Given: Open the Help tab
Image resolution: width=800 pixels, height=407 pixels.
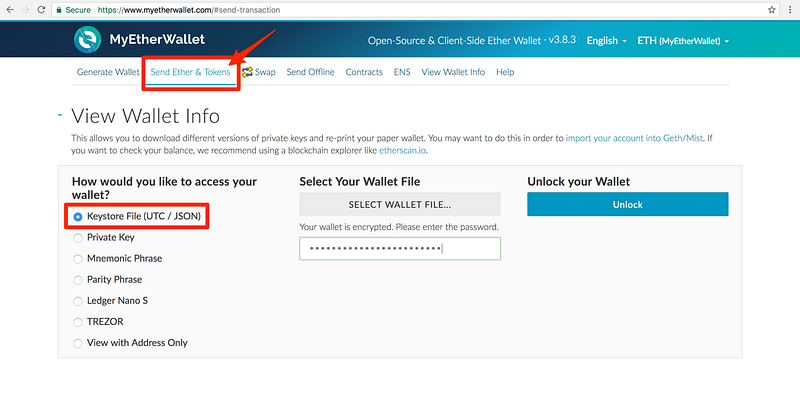Looking at the screenshot, I should (x=505, y=72).
